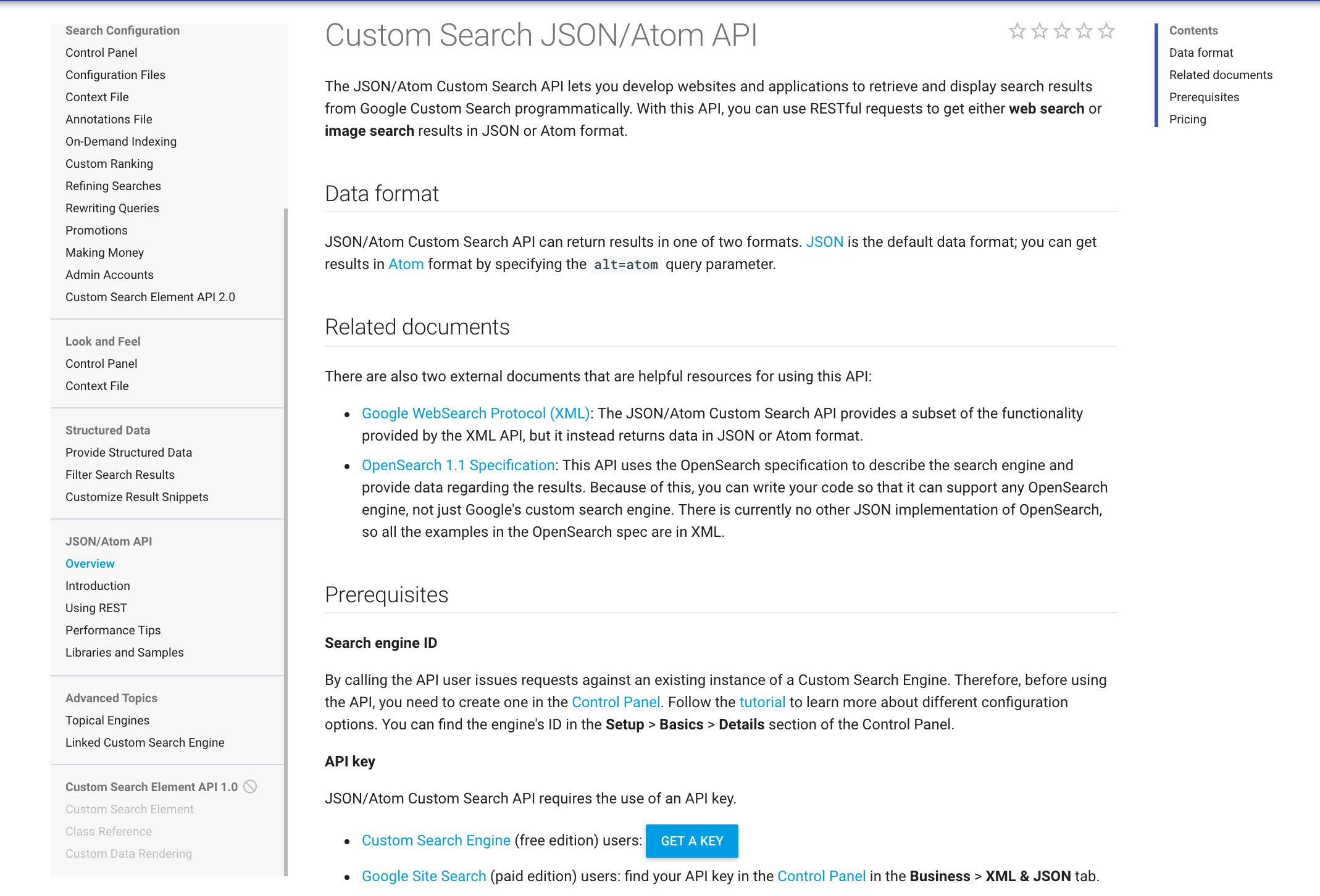Navigate to Performance Tips page
The image size is (1320, 896).
coord(113,630)
